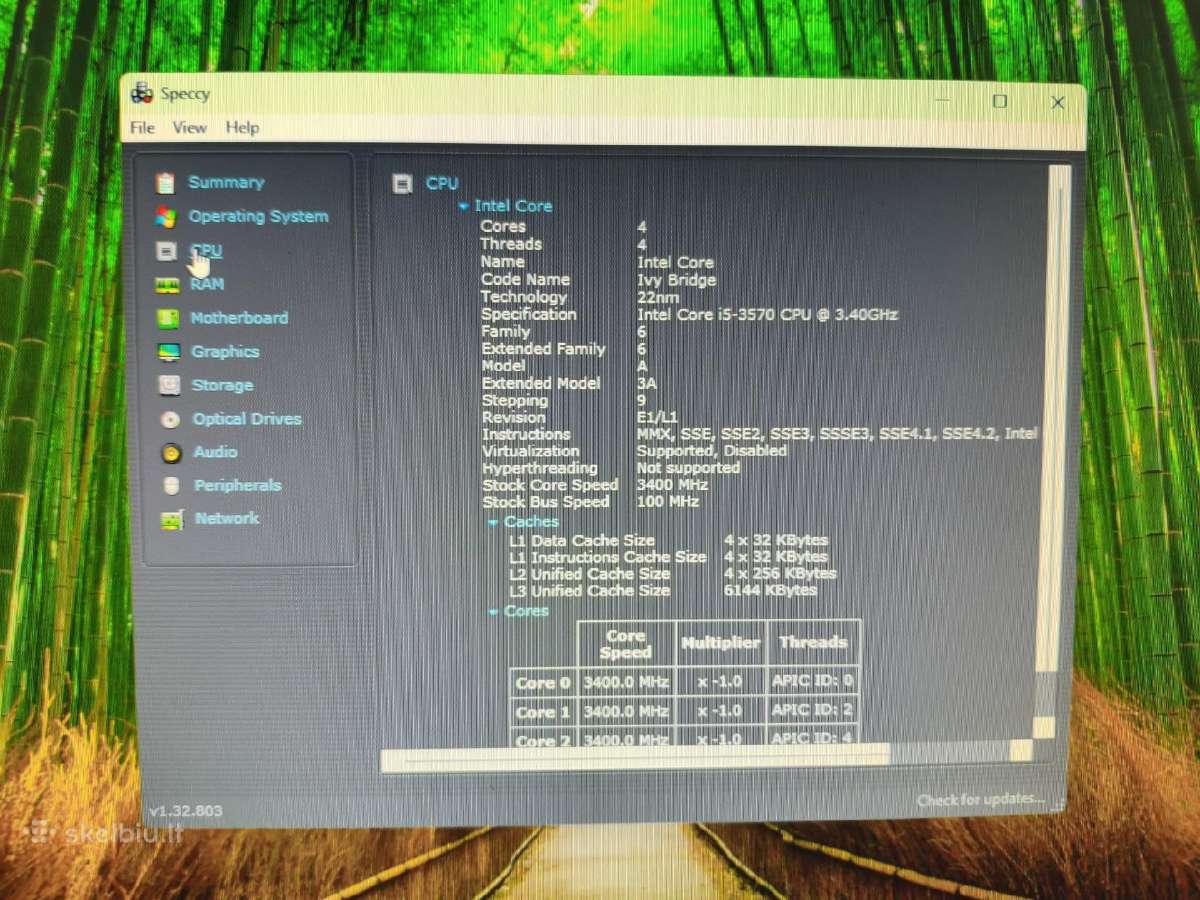Click the Optical Drives disc icon
The height and width of the screenshot is (900, 1200).
(x=172, y=420)
